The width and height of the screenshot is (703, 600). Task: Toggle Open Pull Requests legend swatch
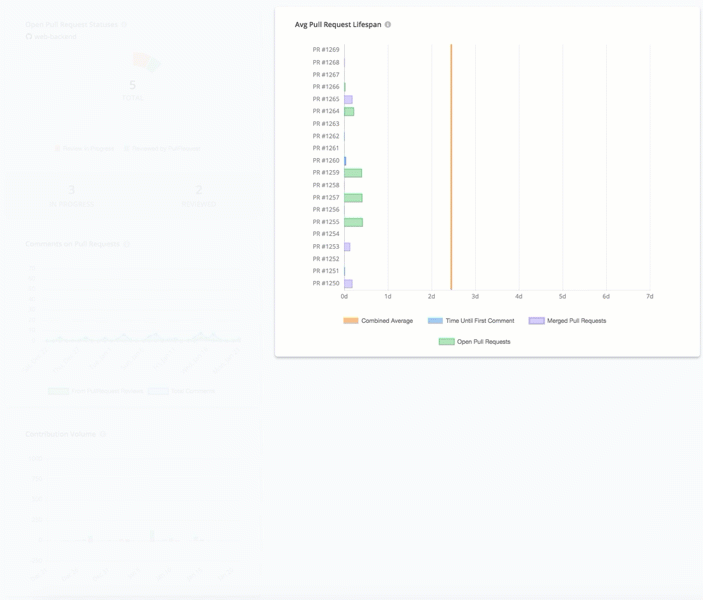447,342
